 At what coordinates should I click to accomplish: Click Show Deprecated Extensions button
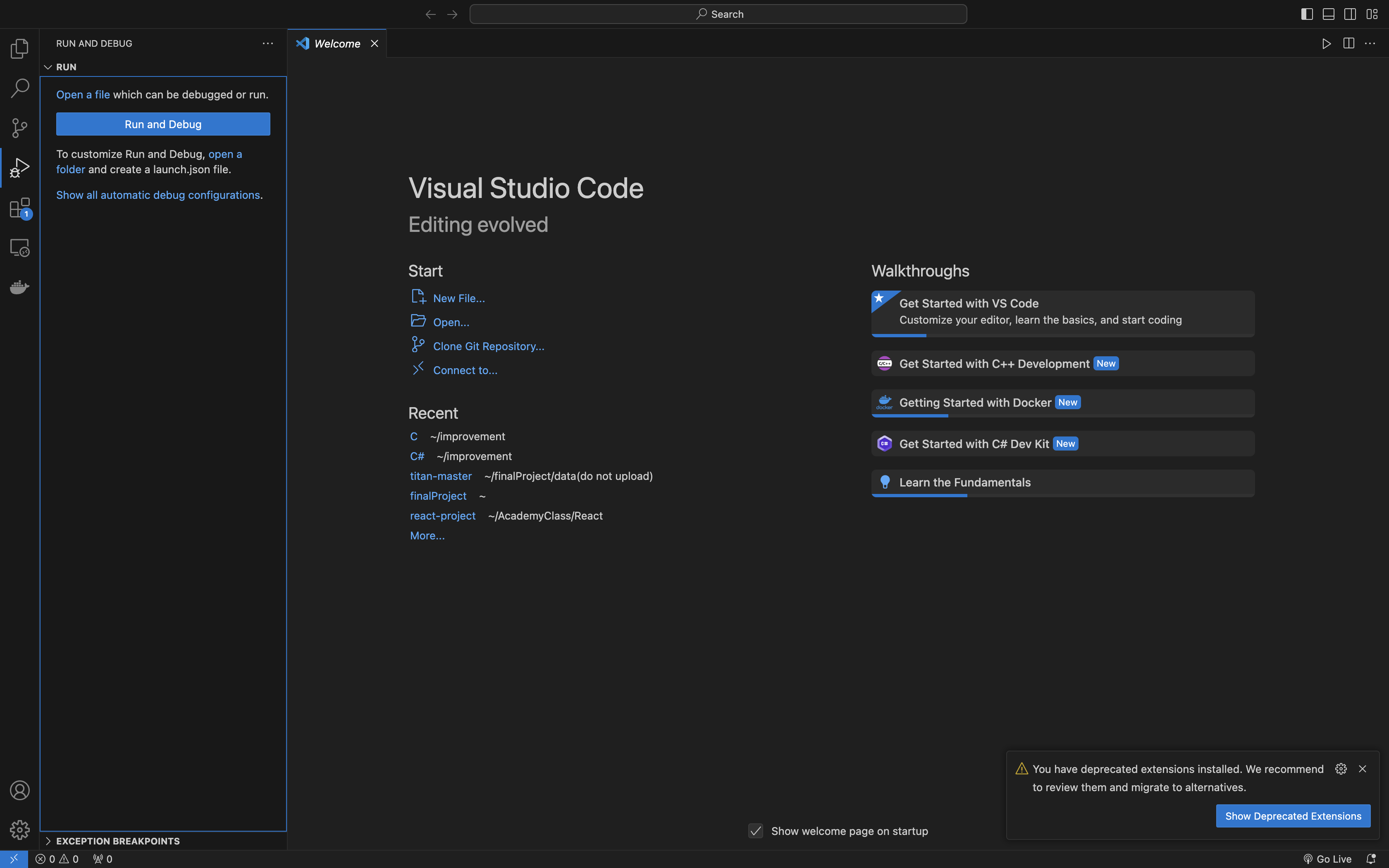click(1293, 816)
